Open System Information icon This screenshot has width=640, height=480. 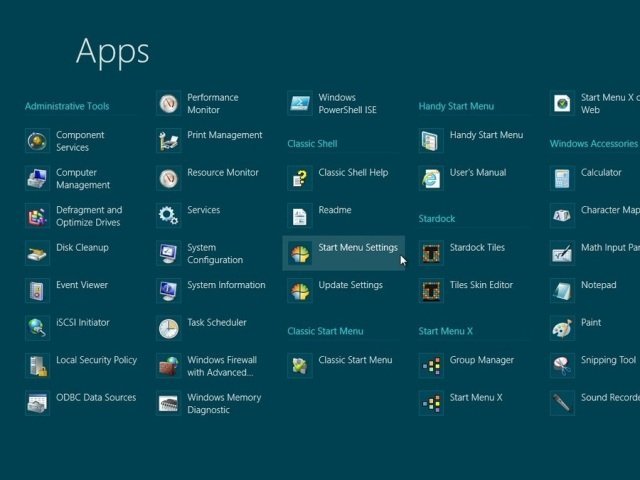[169, 291]
